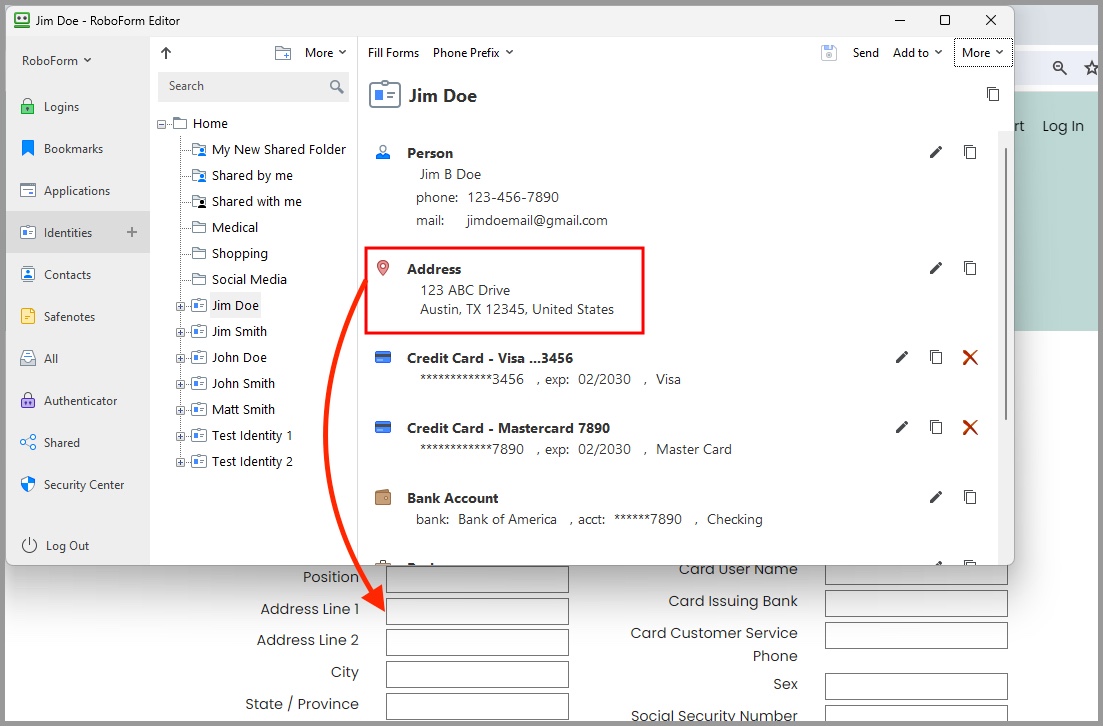This screenshot has height=726, width=1103.
Task: Edit the Address section
Action: 936,268
